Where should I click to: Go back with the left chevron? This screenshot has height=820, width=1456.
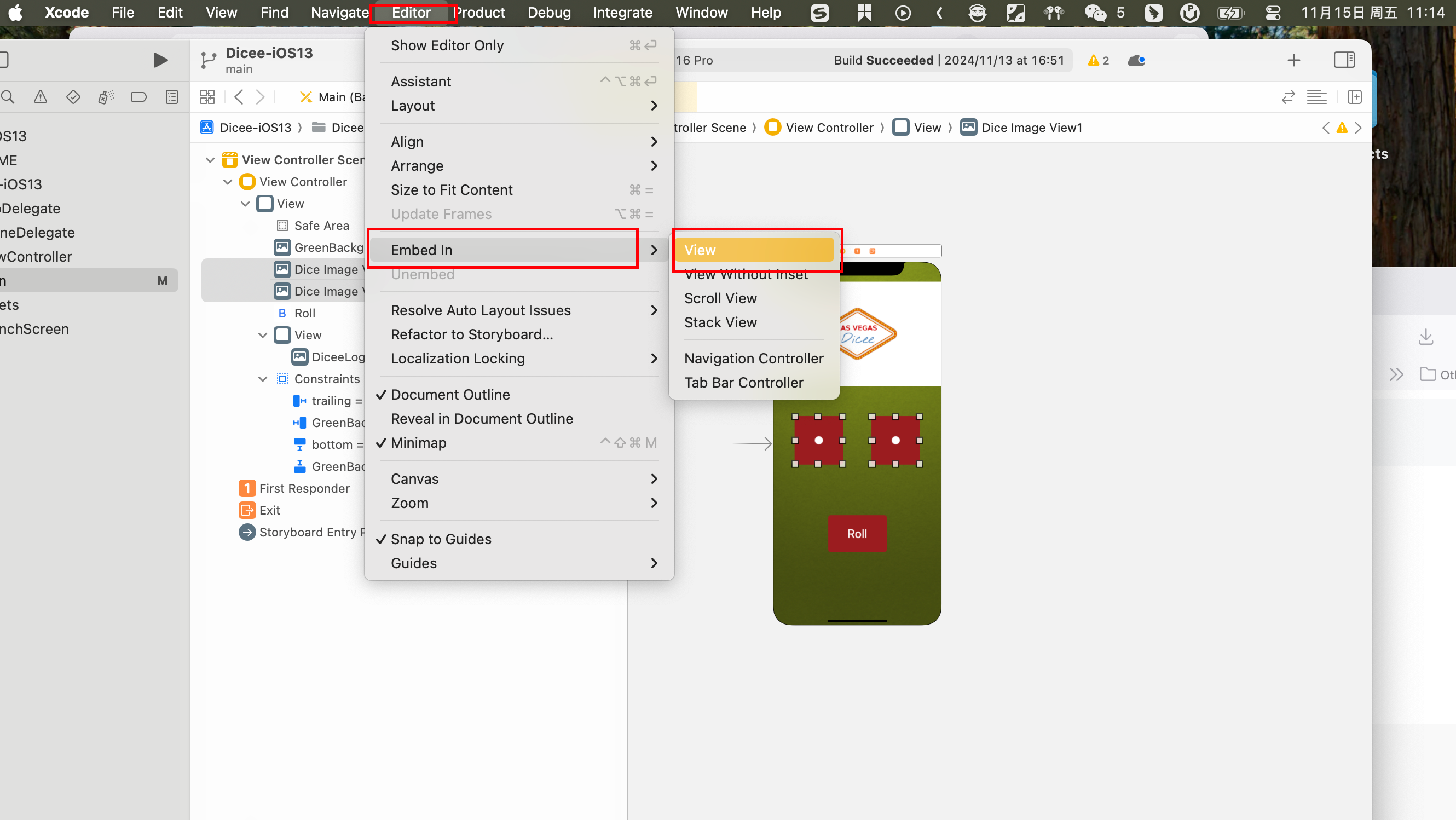tap(239, 97)
